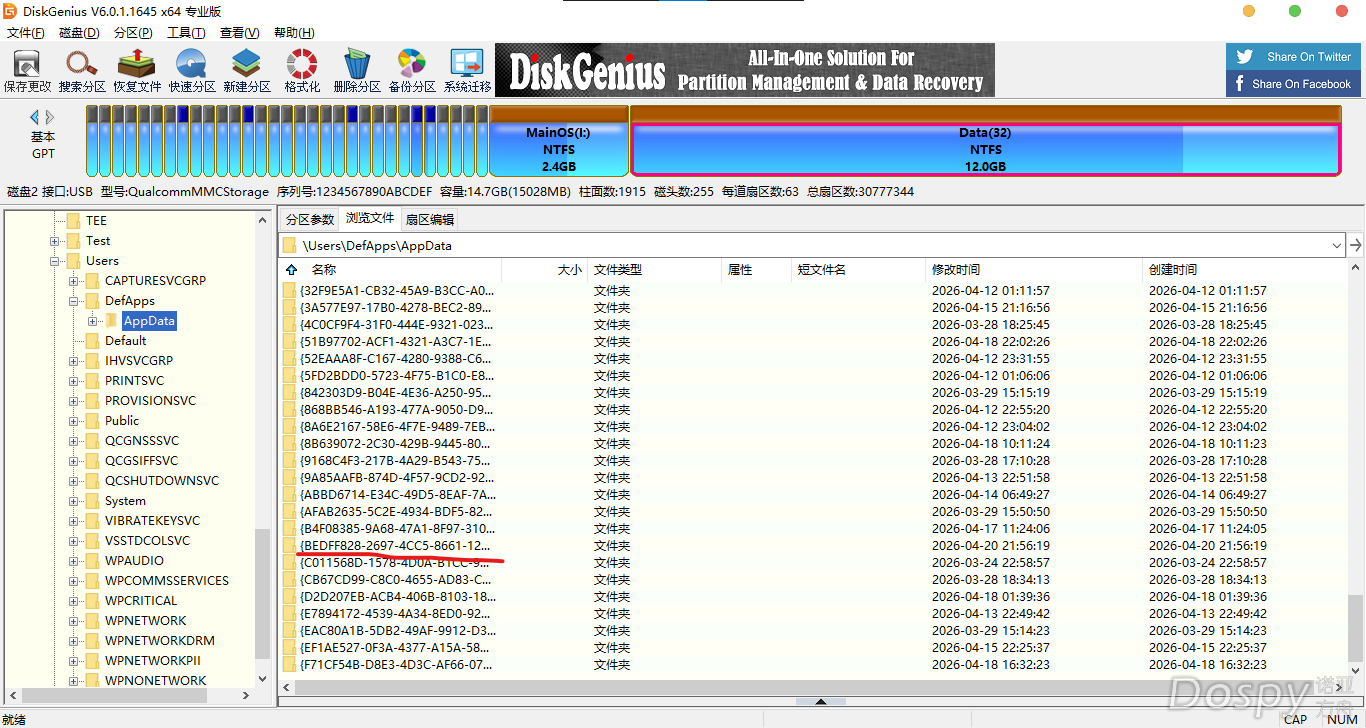
Task: Select the TEE folder in the tree
Action: point(96,221)
